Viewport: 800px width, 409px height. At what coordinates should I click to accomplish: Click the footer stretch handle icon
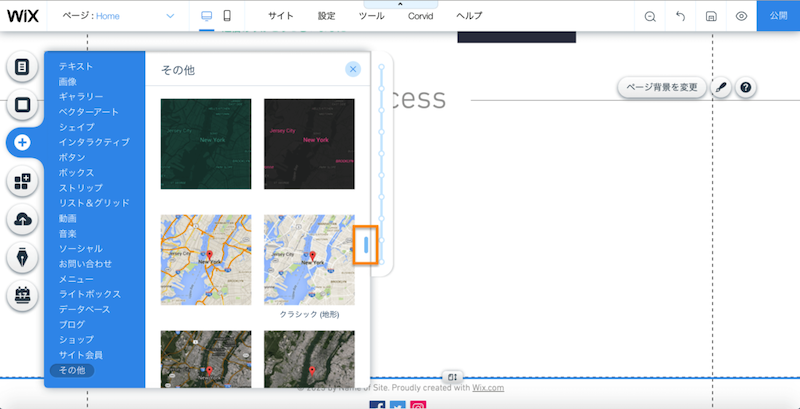point(453,377)
